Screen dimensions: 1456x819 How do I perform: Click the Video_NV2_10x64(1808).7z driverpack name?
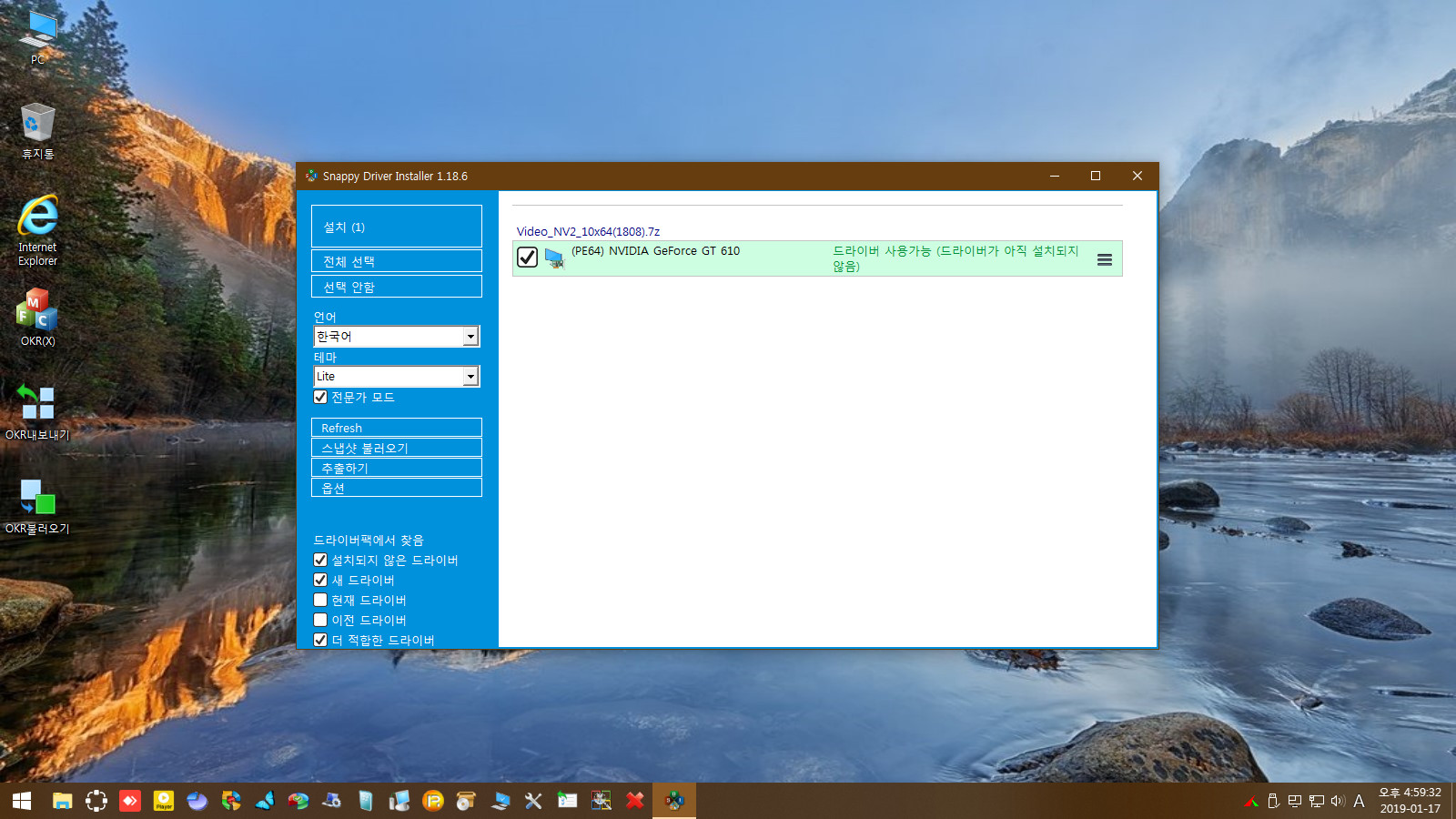[x=588, y=231]
